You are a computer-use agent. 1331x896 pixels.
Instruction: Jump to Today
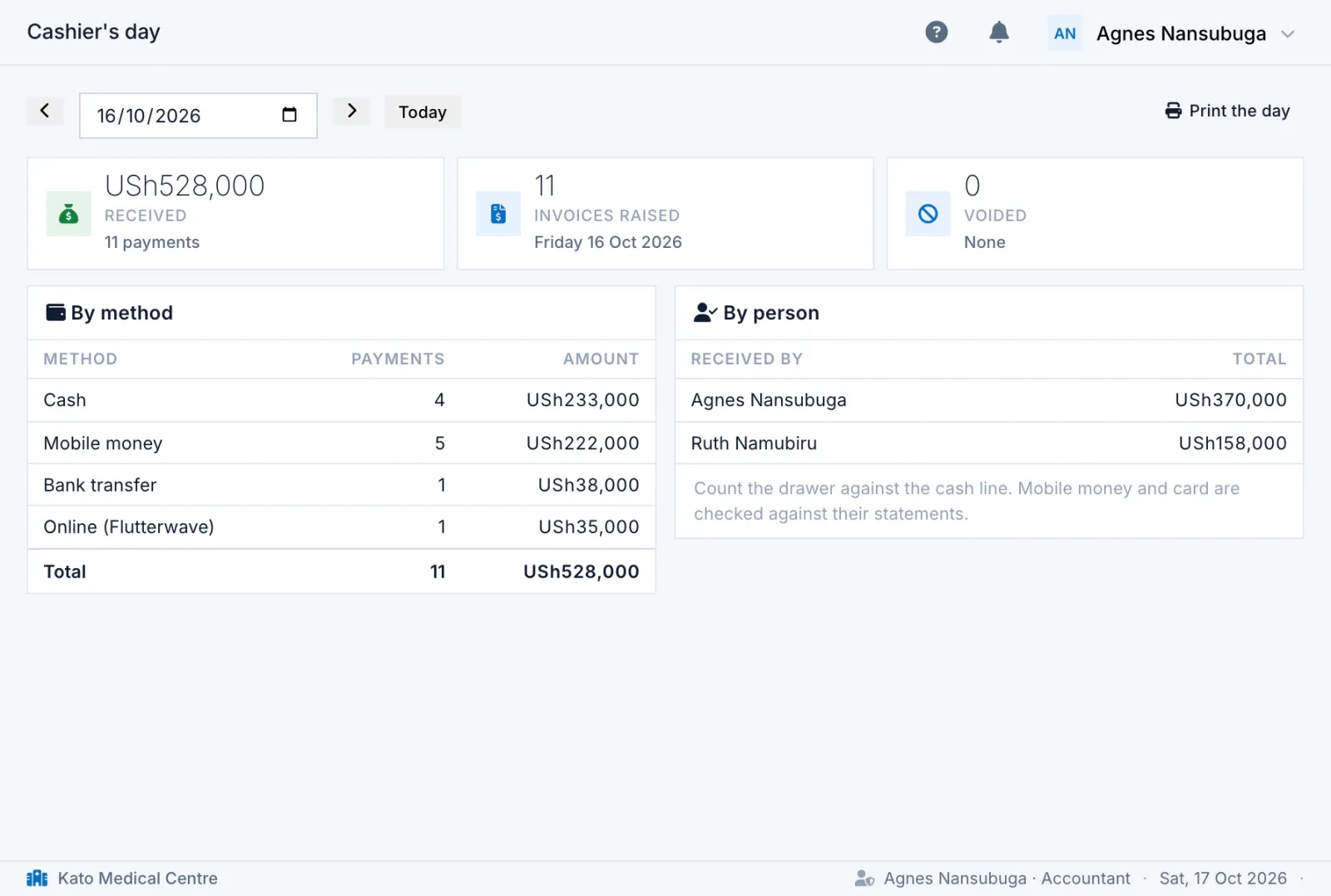tap(423, 112)
